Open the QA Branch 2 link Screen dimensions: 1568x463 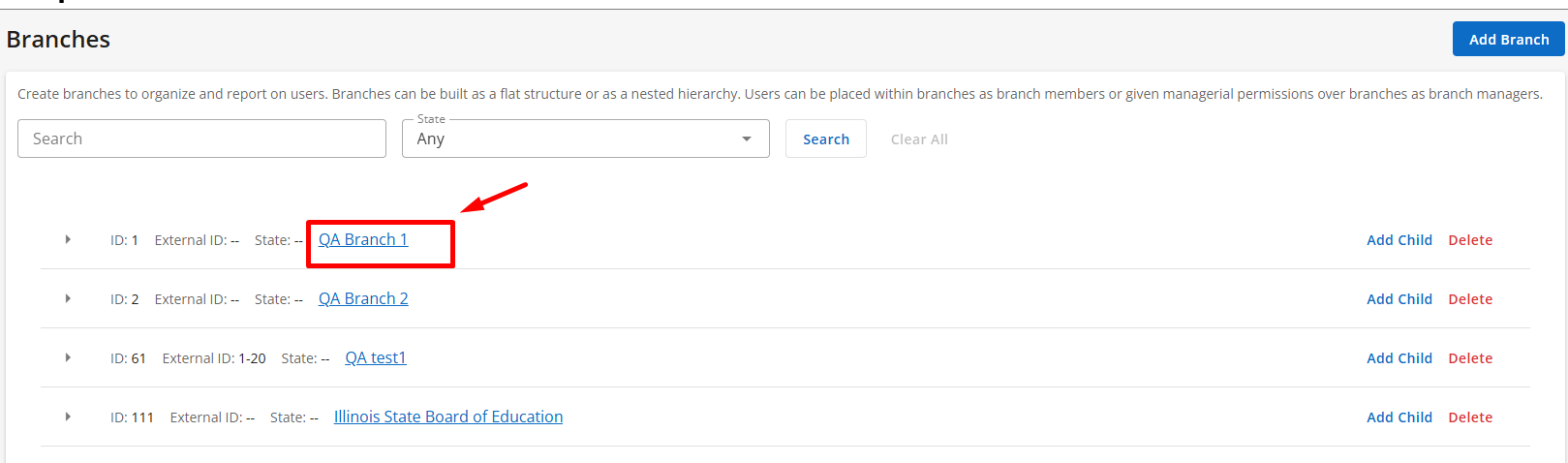[363, 298]
